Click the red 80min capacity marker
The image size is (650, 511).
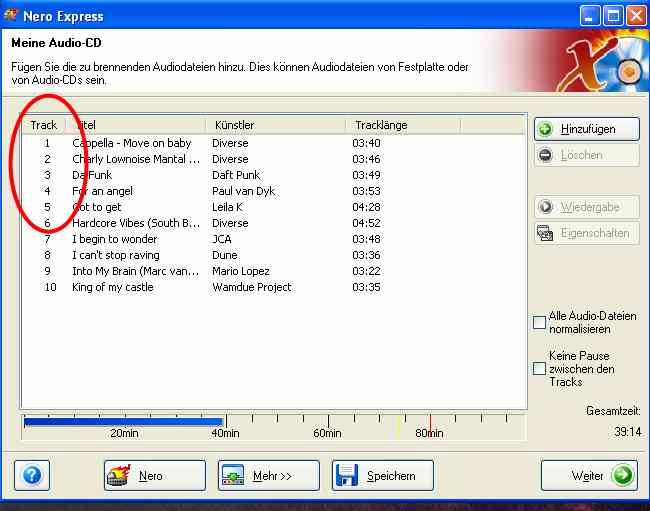point(430,425)
